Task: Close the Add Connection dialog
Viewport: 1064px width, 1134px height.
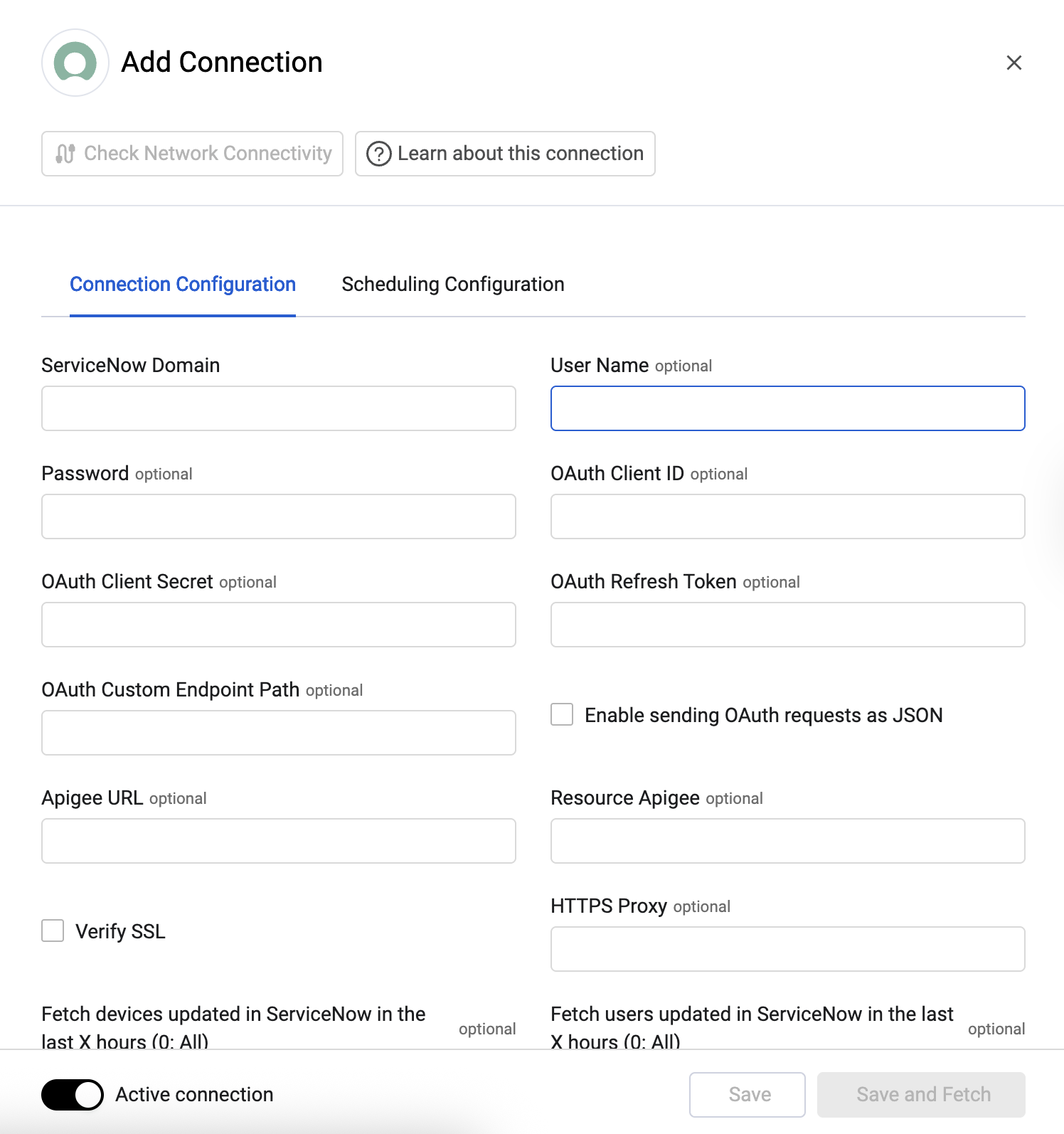Action: click(1014, 63)
